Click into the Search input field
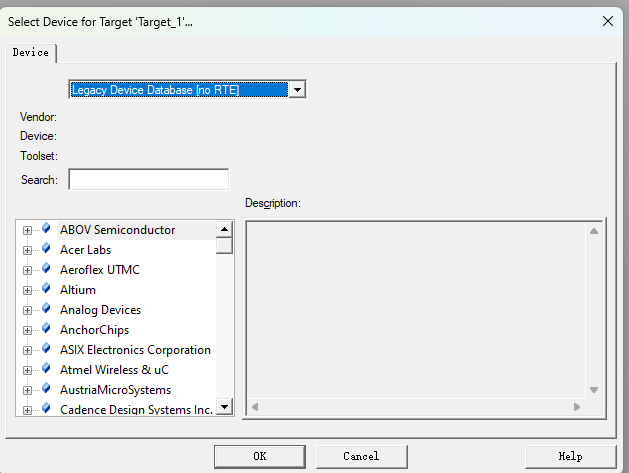The height and width of the screenshot is (473, 629). tap(148, 179)
